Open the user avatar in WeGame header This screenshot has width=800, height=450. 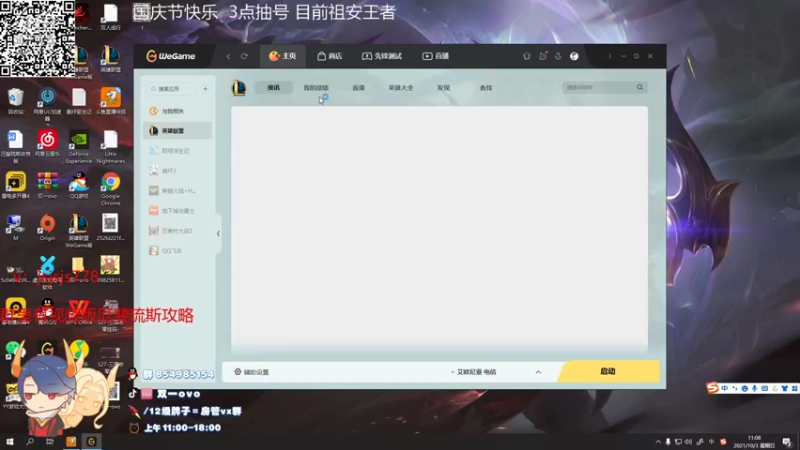coord(574,56)
